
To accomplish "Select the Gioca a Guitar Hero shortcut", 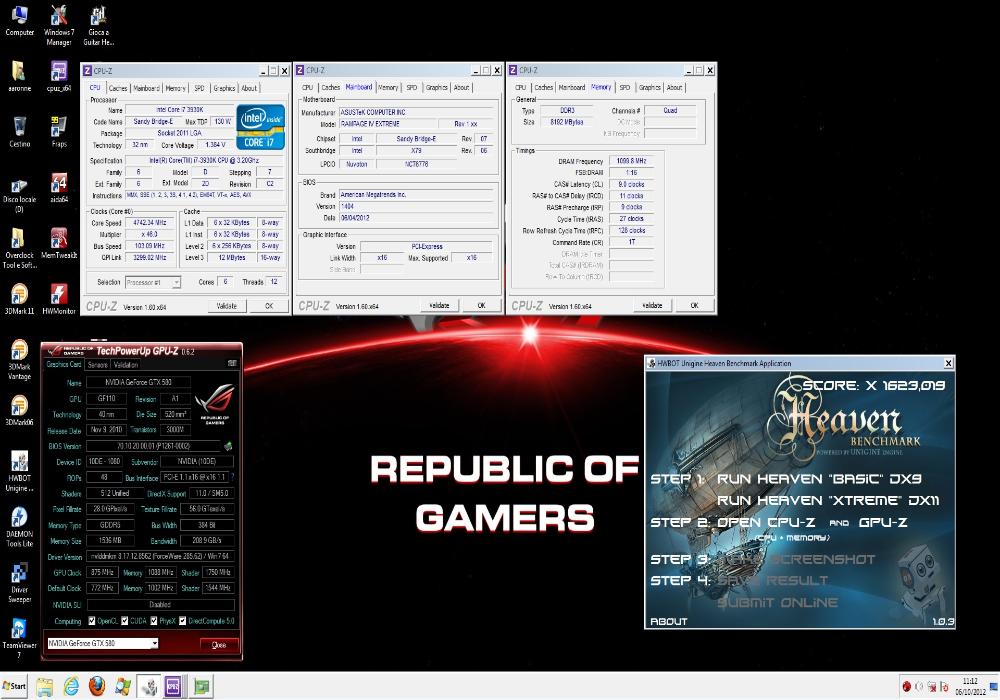I will coord(98,26).
